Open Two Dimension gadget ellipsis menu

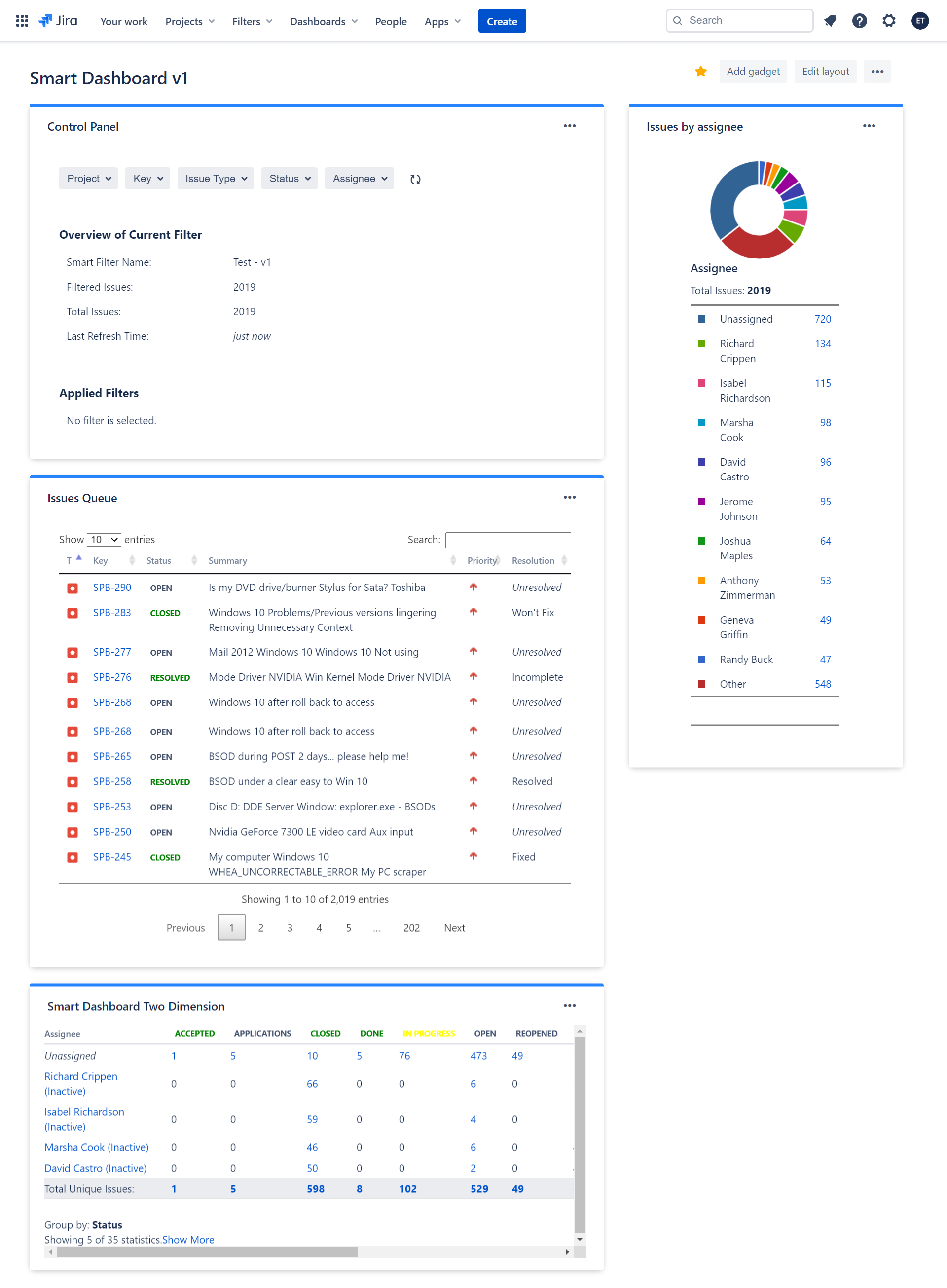(569, 1005)
